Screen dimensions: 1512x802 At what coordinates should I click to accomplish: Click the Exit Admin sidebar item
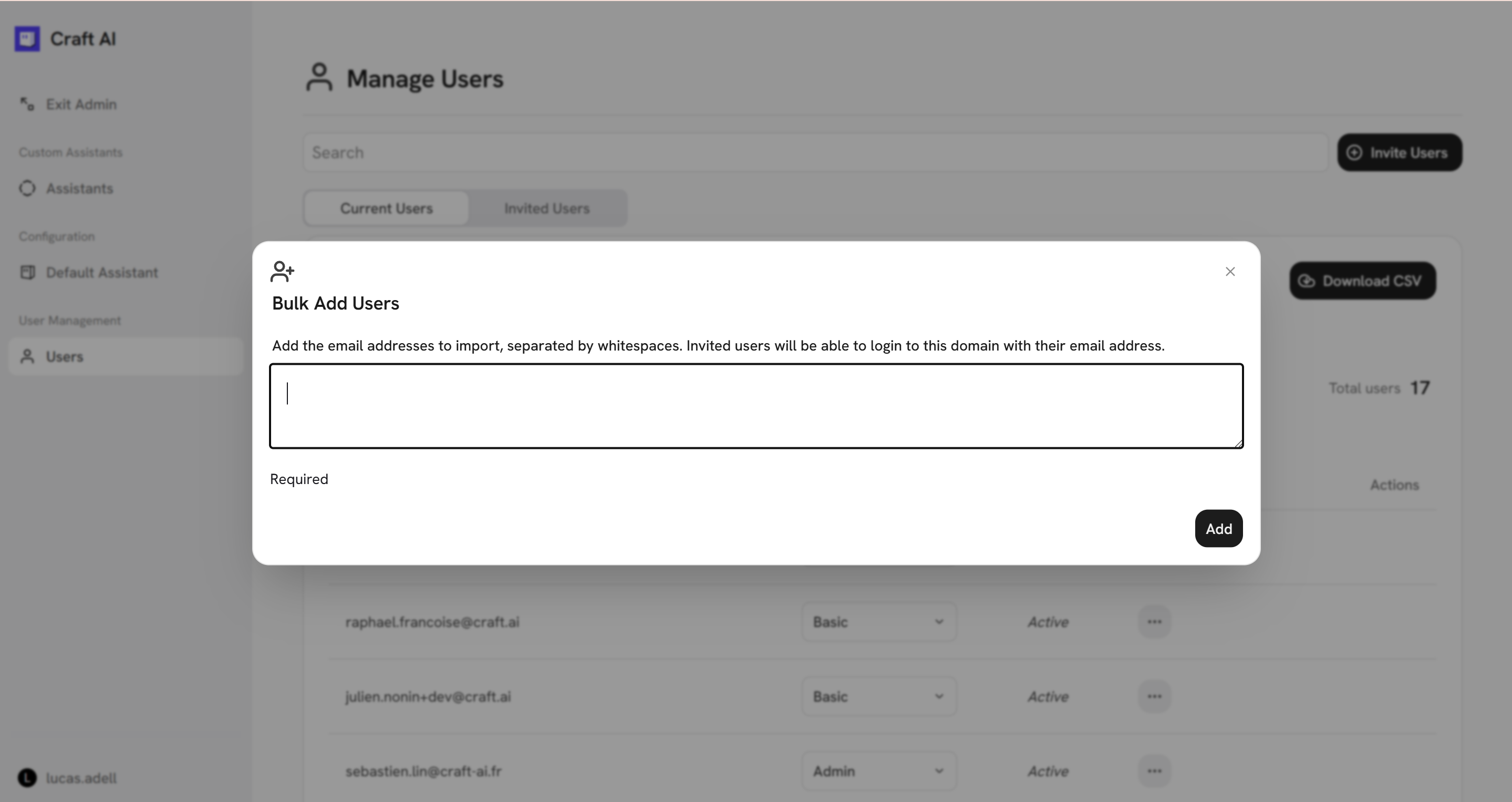(80, 105)
